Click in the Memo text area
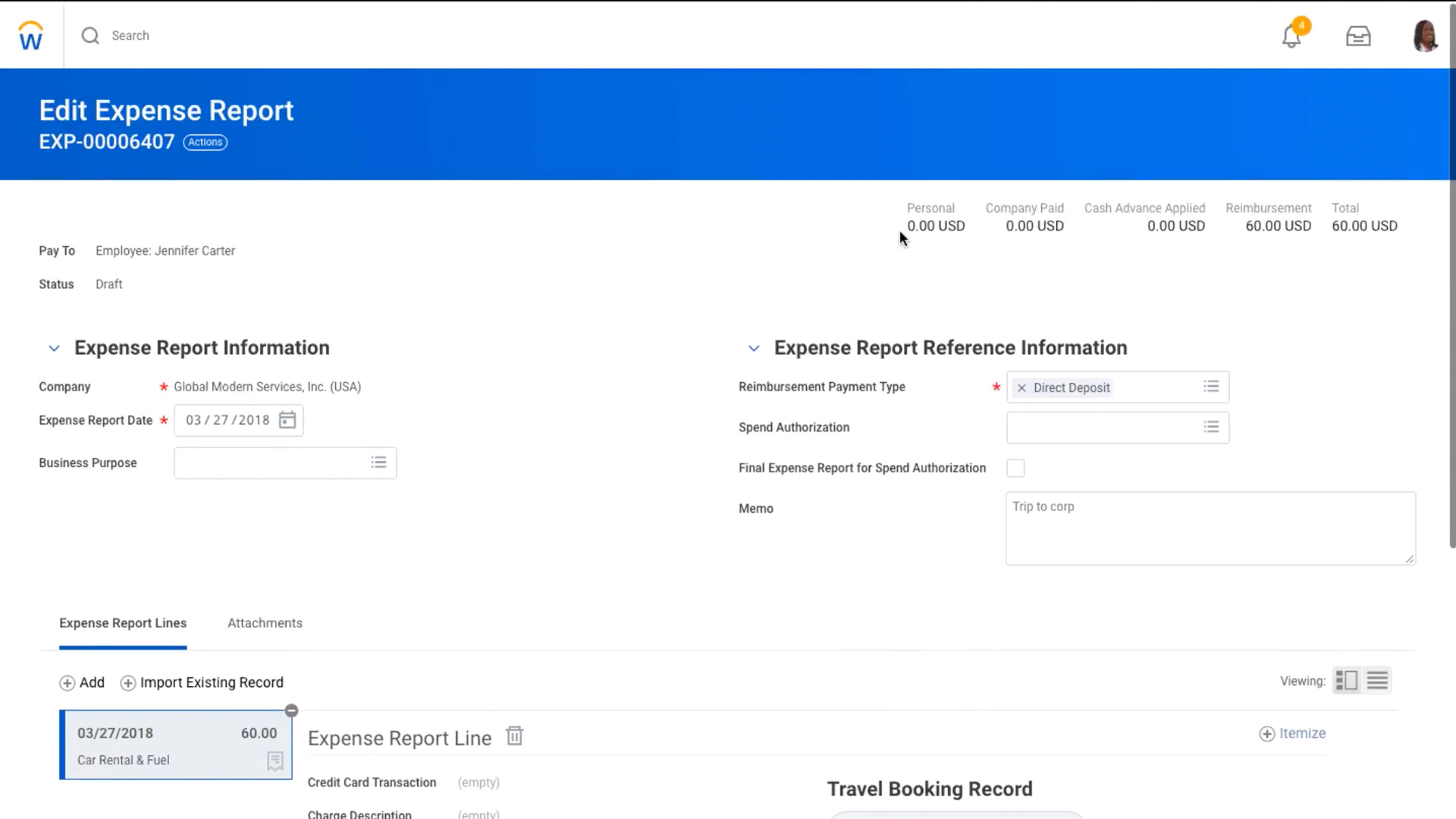 point(1210,529)
